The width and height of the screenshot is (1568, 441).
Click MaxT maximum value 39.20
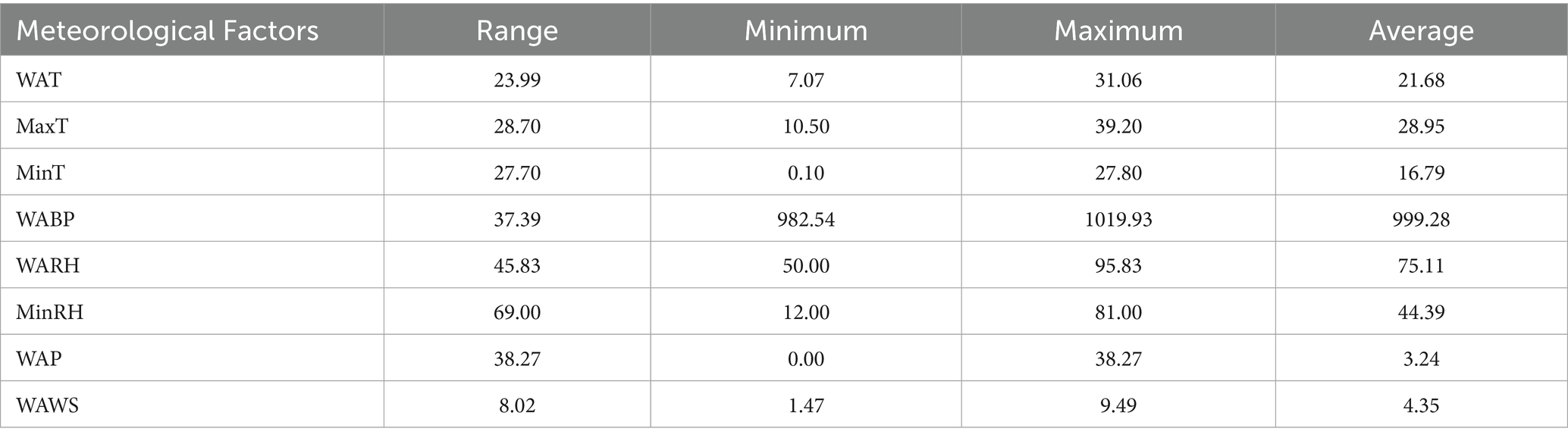point(1118,126)
